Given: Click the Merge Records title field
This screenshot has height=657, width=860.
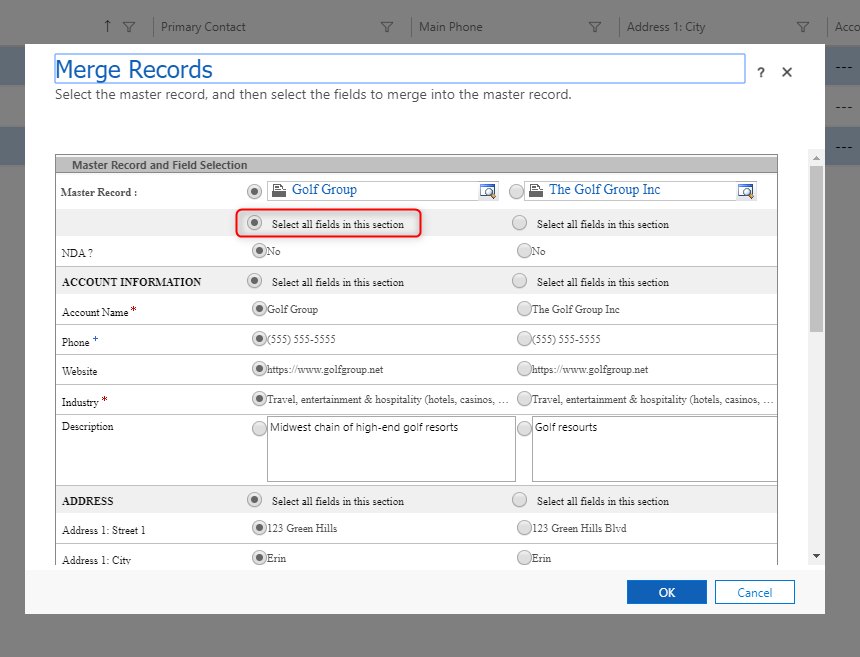Looking at the screenshot, I should (400, 69).
